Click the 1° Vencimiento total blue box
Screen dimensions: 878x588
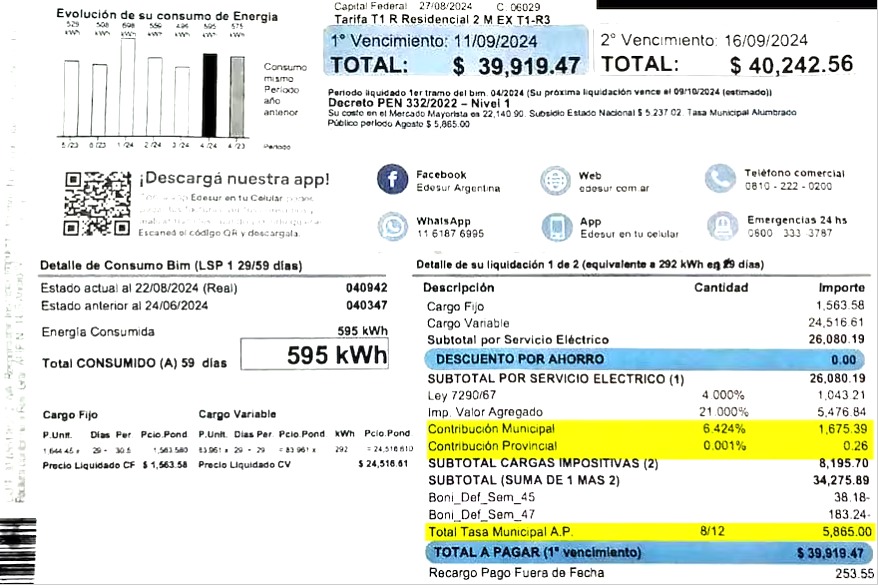click(x=455, y=54)
